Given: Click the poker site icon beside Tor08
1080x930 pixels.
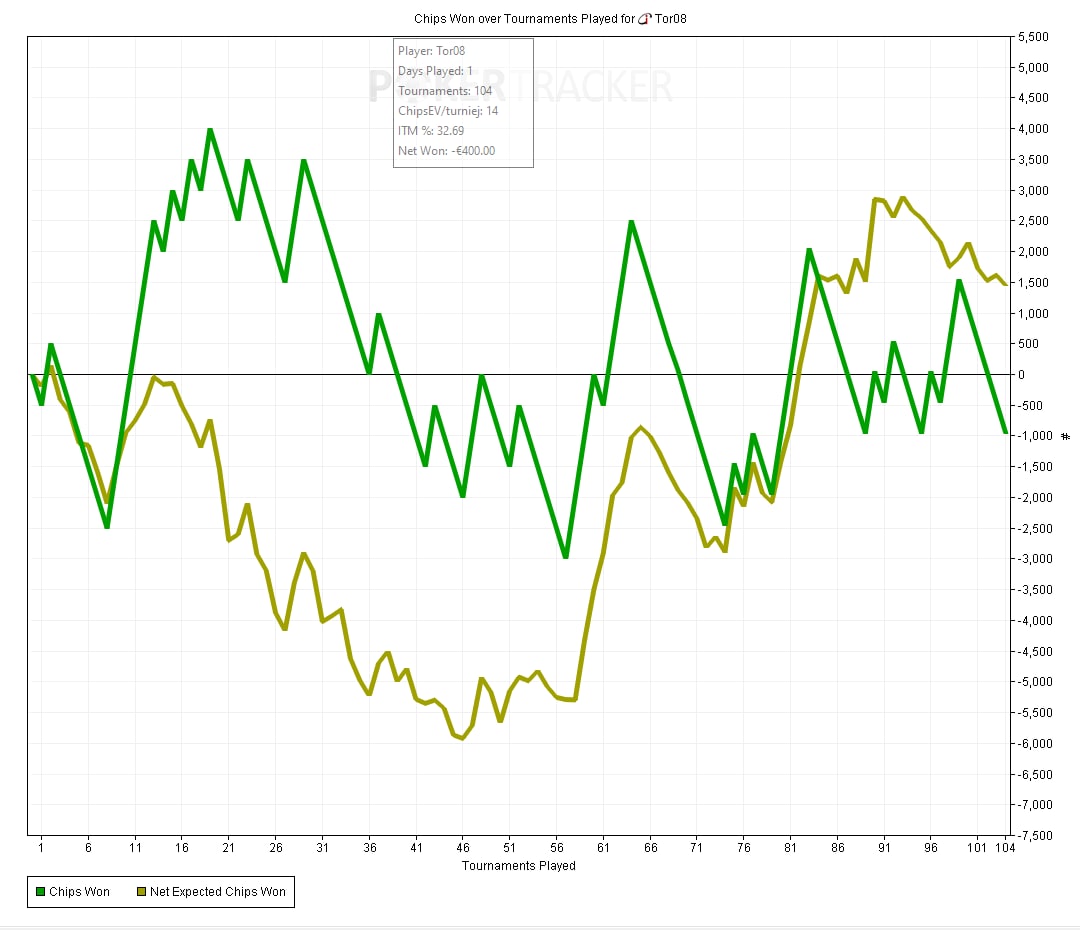Looking at the screenshot, I should (644, 19).
